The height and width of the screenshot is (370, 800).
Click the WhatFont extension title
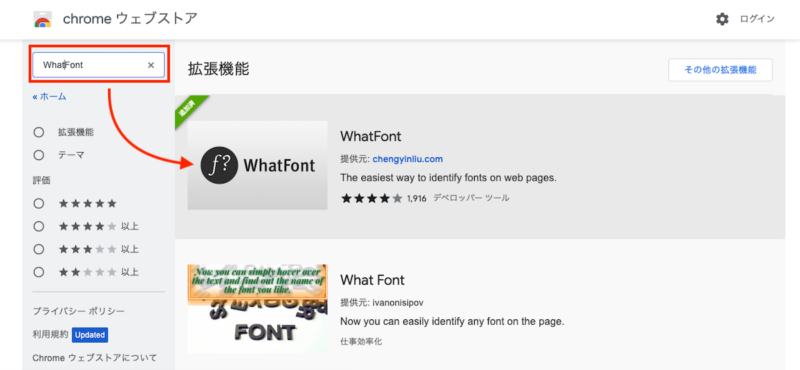[370, 136]
